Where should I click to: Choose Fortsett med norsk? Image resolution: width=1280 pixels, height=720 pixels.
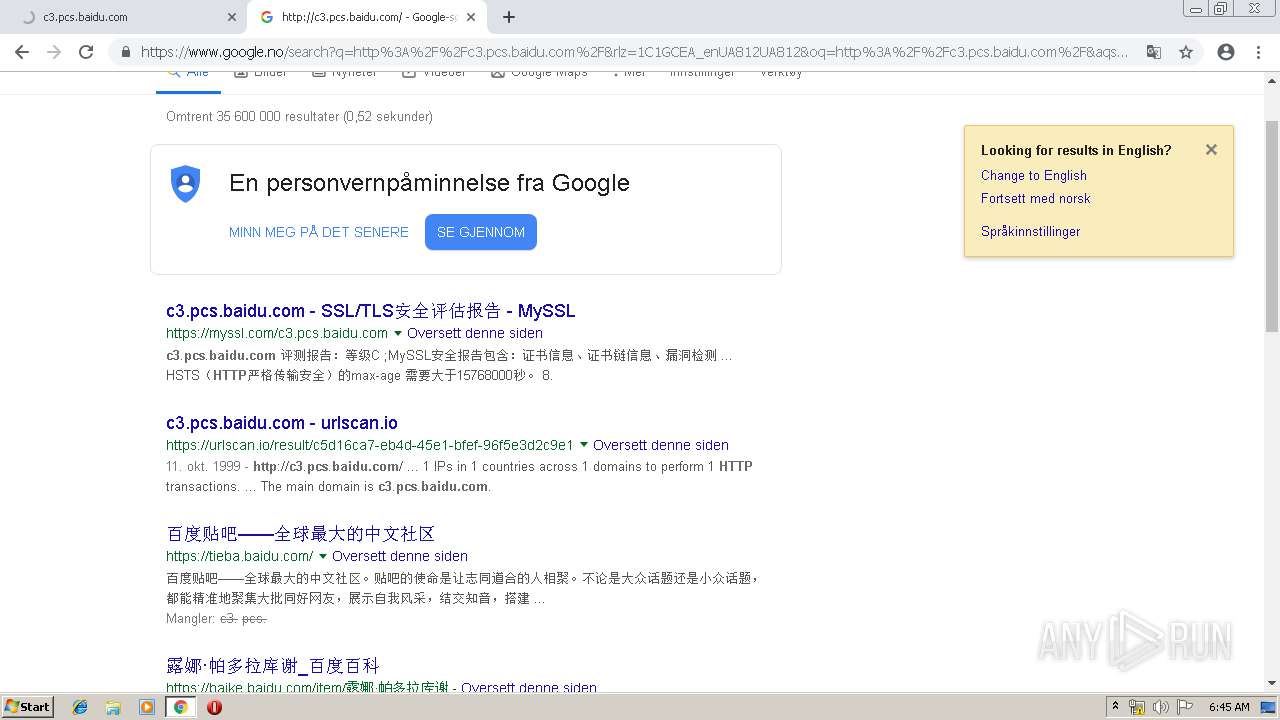pos(1036,198)
